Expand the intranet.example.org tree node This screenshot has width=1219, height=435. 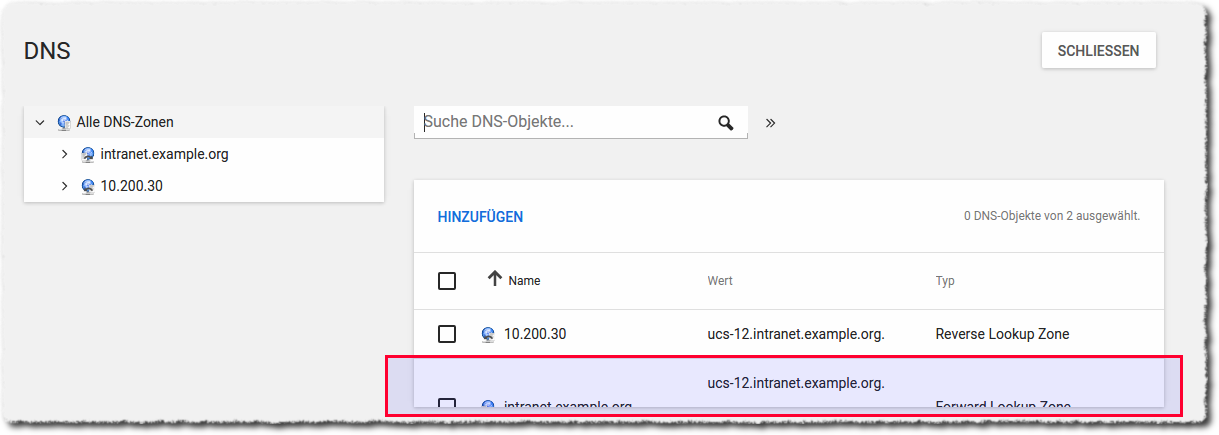tap(64, 155)
